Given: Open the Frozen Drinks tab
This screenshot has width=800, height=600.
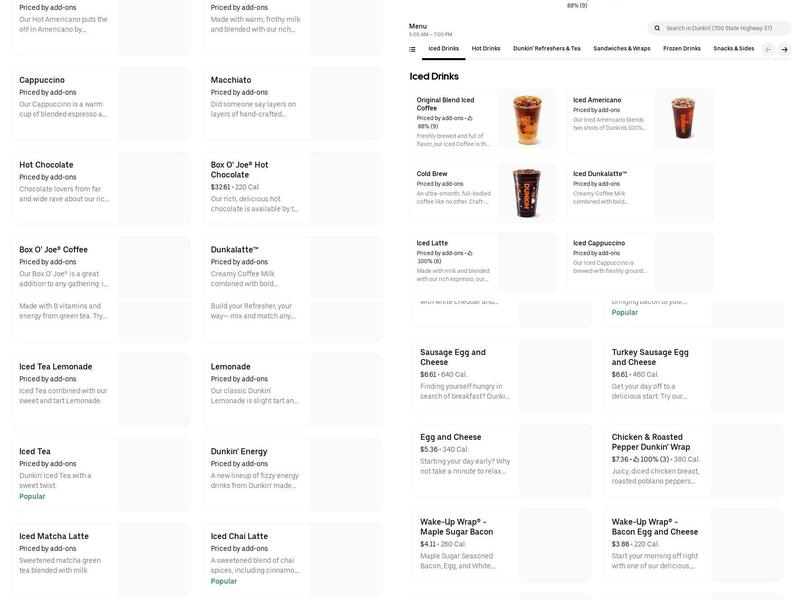Looking at the screenshot, I should 682,48.
